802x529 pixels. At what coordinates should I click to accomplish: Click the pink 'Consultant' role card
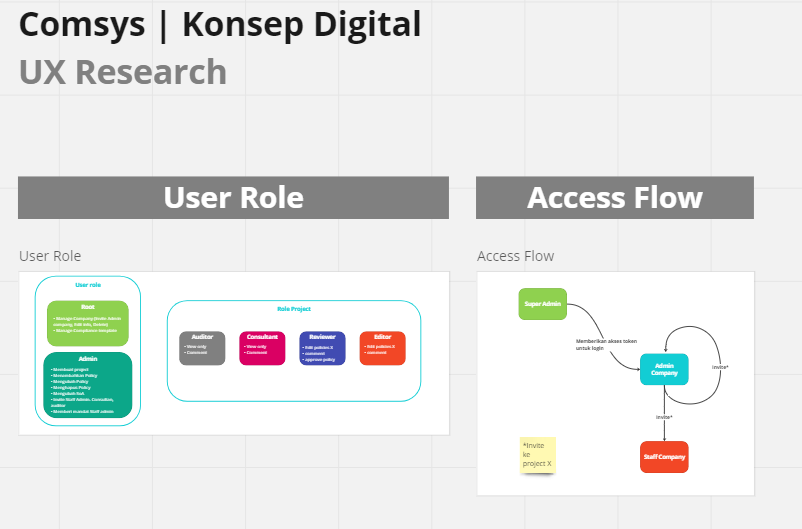(x=262, y=348)
